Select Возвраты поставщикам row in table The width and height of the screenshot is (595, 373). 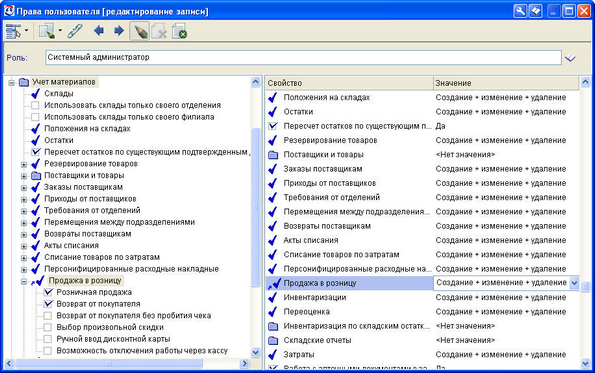point(422,226)
